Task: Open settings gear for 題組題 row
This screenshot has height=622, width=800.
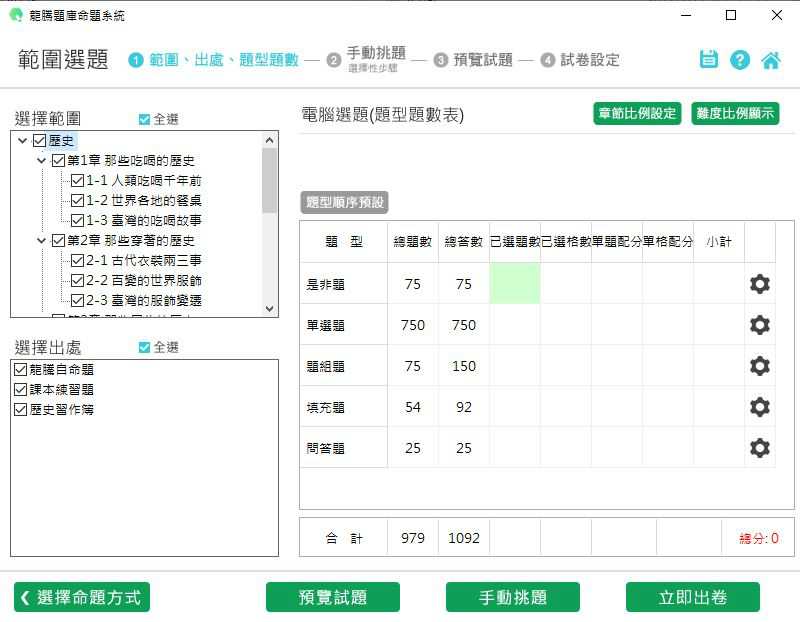Action: pos(760,366)
